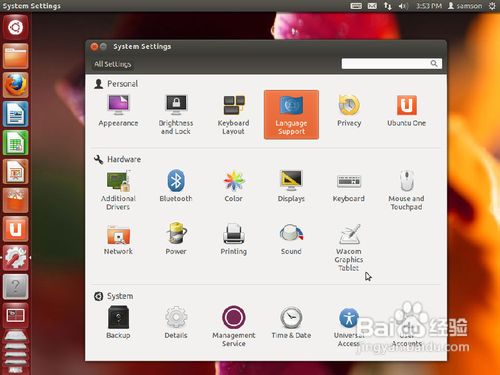Open Network settings
The width and height of the screenshot is (500, 375).
(x=118, y=240)
